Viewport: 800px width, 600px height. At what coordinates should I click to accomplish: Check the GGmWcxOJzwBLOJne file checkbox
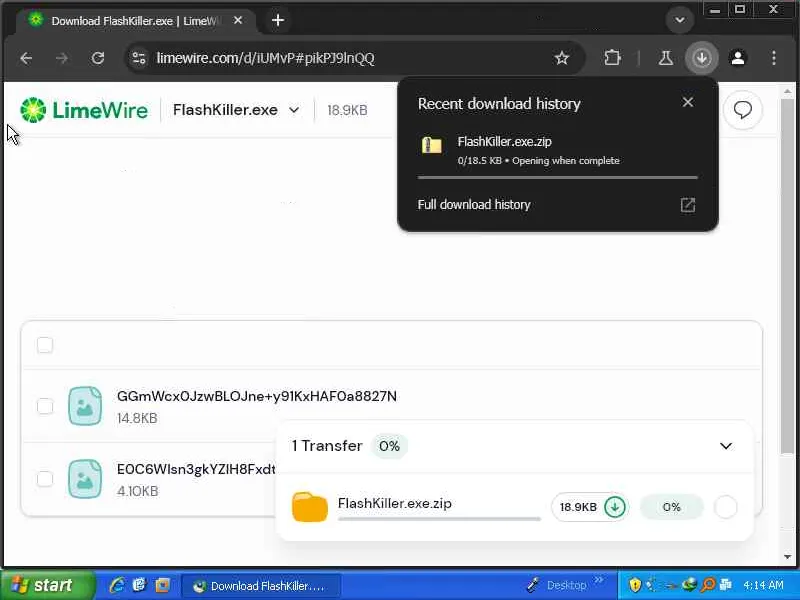point(45,407)
